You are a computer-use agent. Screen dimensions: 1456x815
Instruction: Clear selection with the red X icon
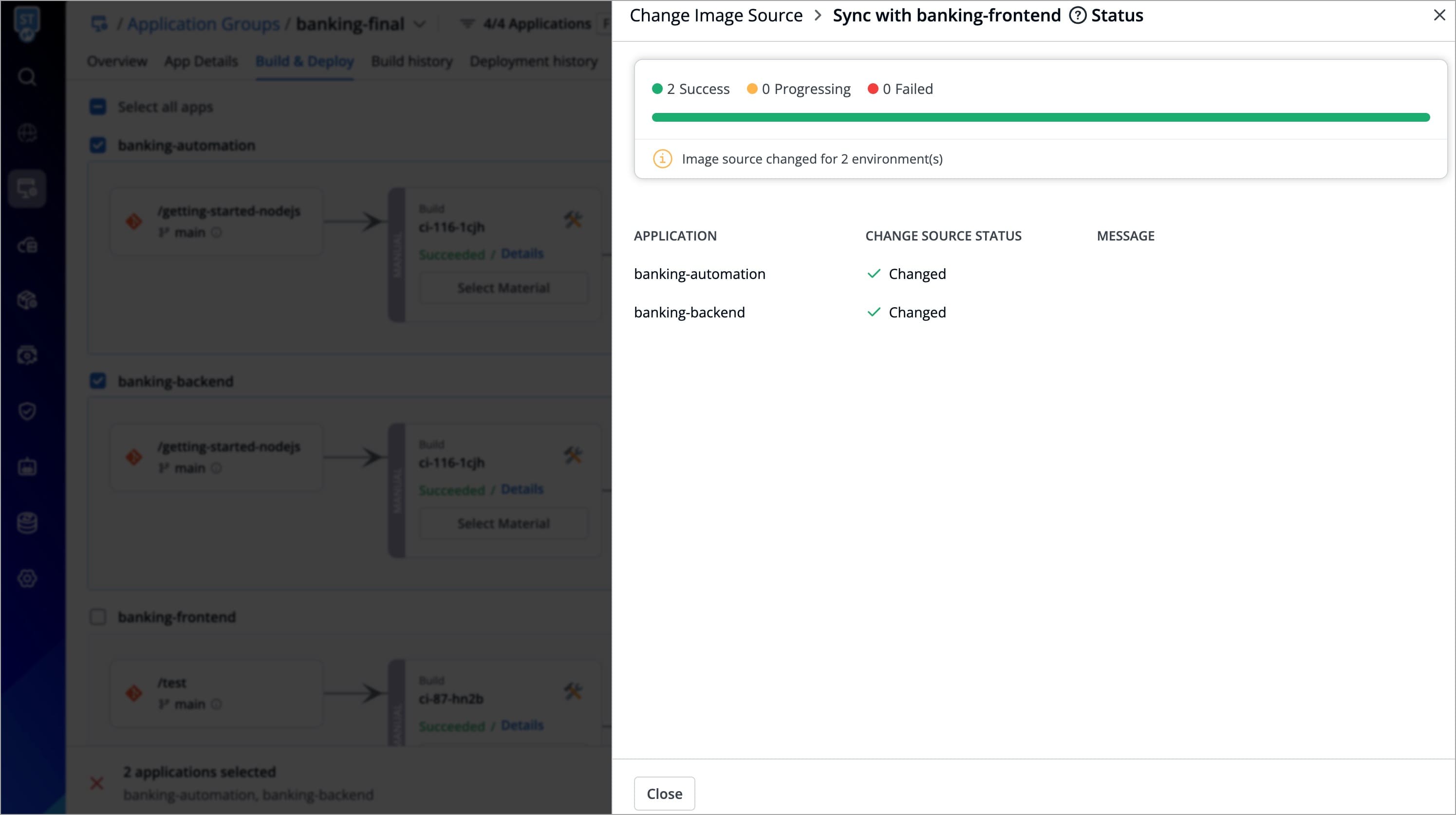pos(96,783)
